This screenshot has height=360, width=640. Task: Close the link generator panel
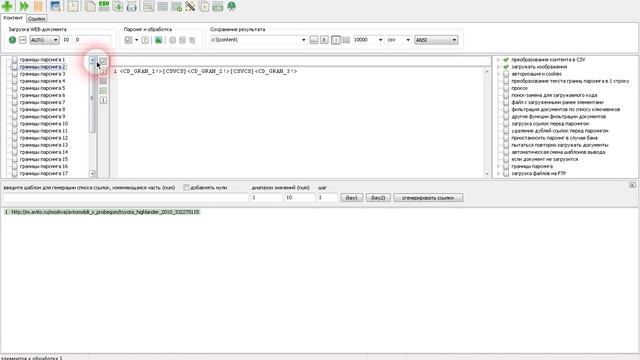(632, 185)
